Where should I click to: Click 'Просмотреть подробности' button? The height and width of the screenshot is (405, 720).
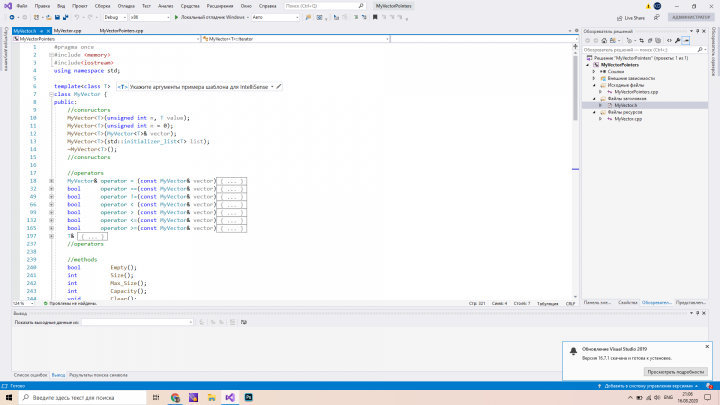point(675,372)
